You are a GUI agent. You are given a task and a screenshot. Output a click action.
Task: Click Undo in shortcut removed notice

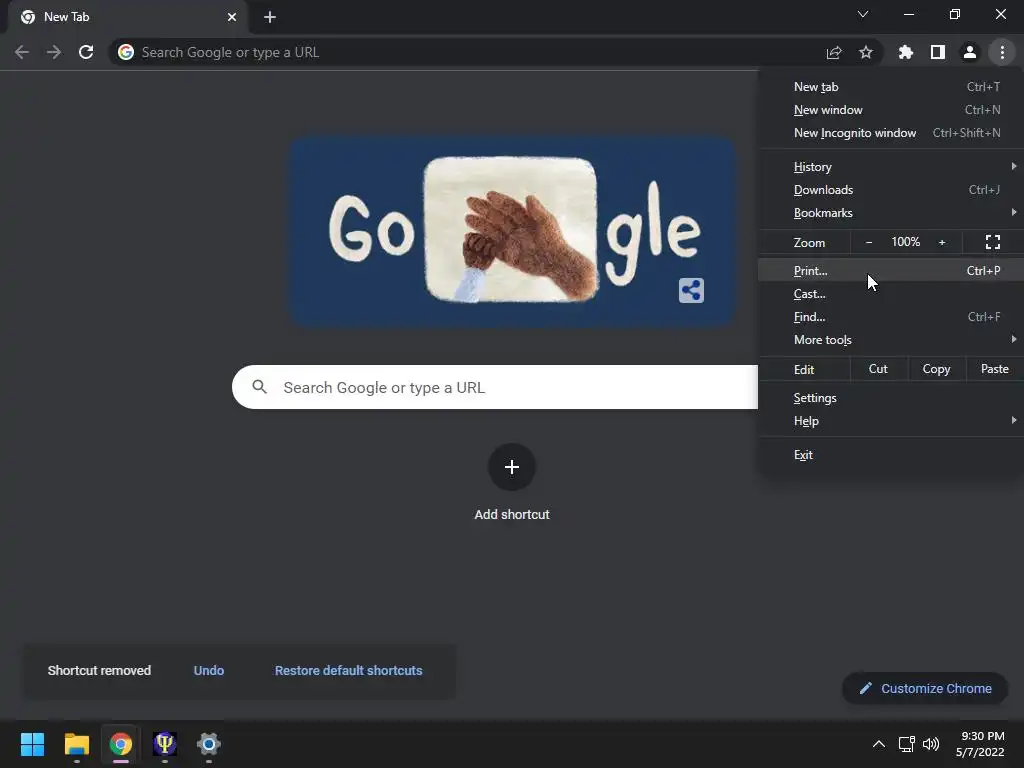pos(209,671)
